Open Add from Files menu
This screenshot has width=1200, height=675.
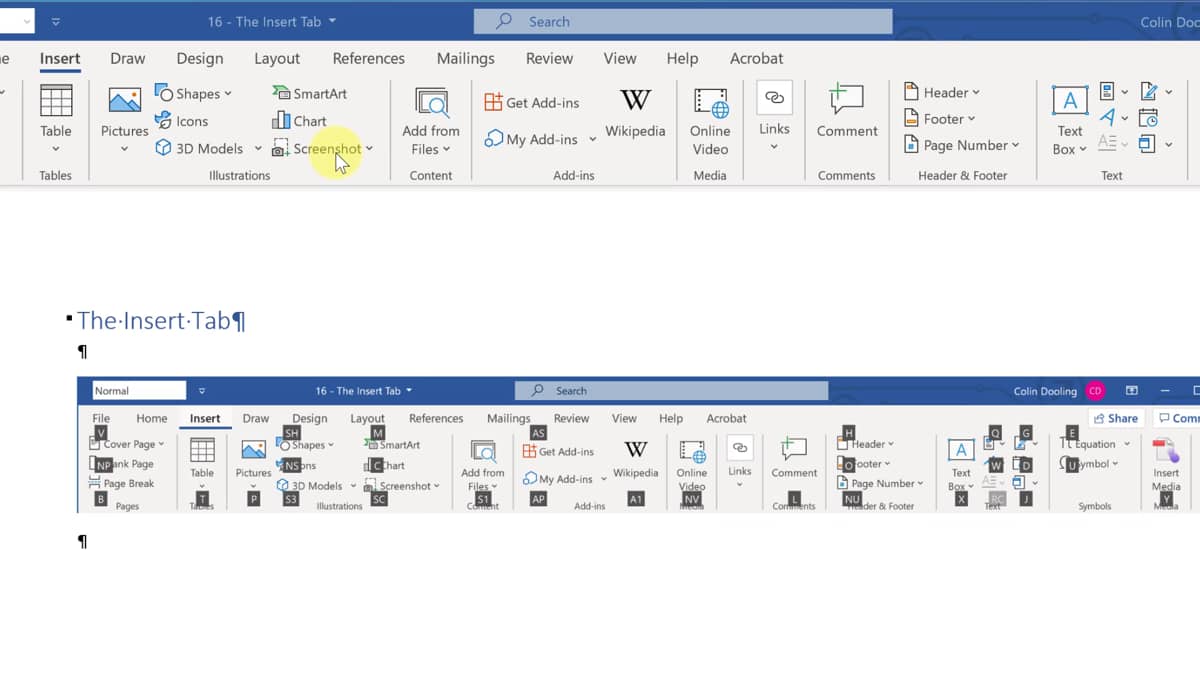click(x=431, y=120)
